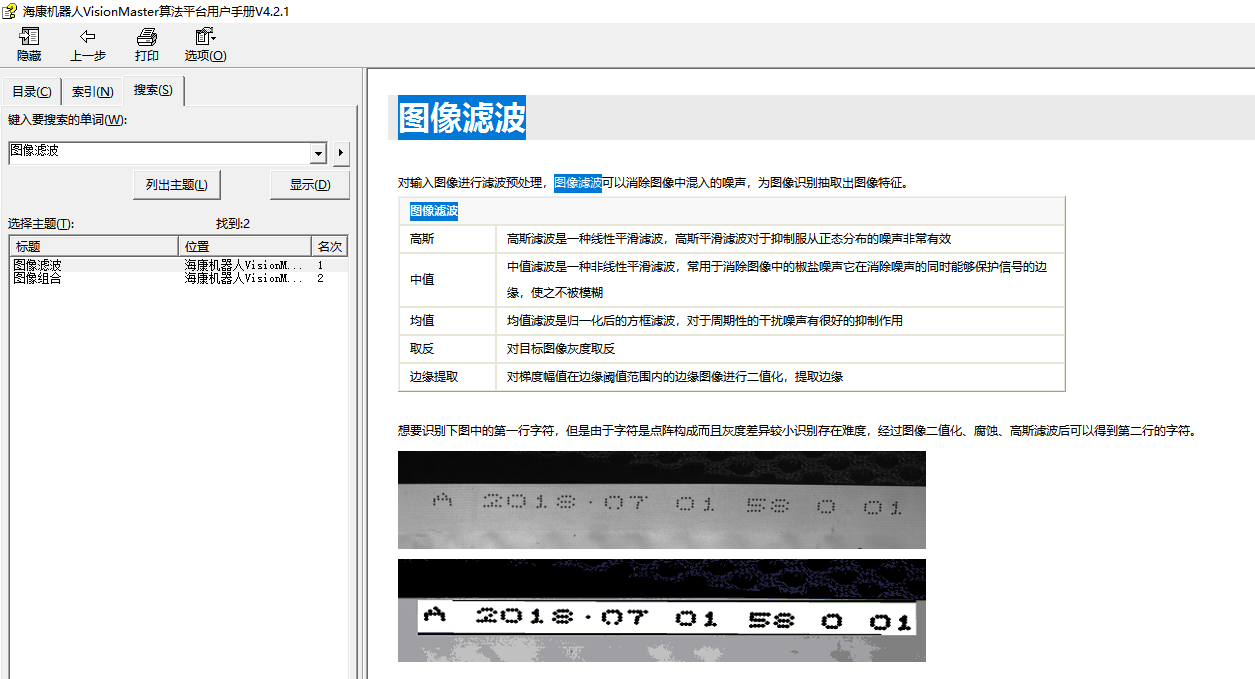Image resolution: width=1255 pixels, height=679 pixels.
Task: Switch to the 目录(C) tab
Action: tap(32, 92)
